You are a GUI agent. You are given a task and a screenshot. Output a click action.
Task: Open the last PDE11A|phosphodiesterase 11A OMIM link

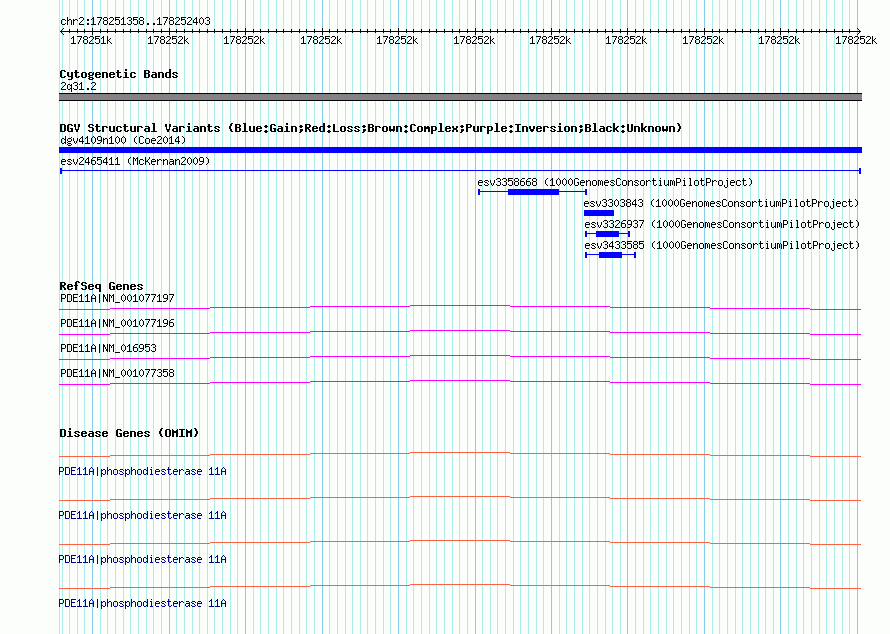[x=142, y=603]
